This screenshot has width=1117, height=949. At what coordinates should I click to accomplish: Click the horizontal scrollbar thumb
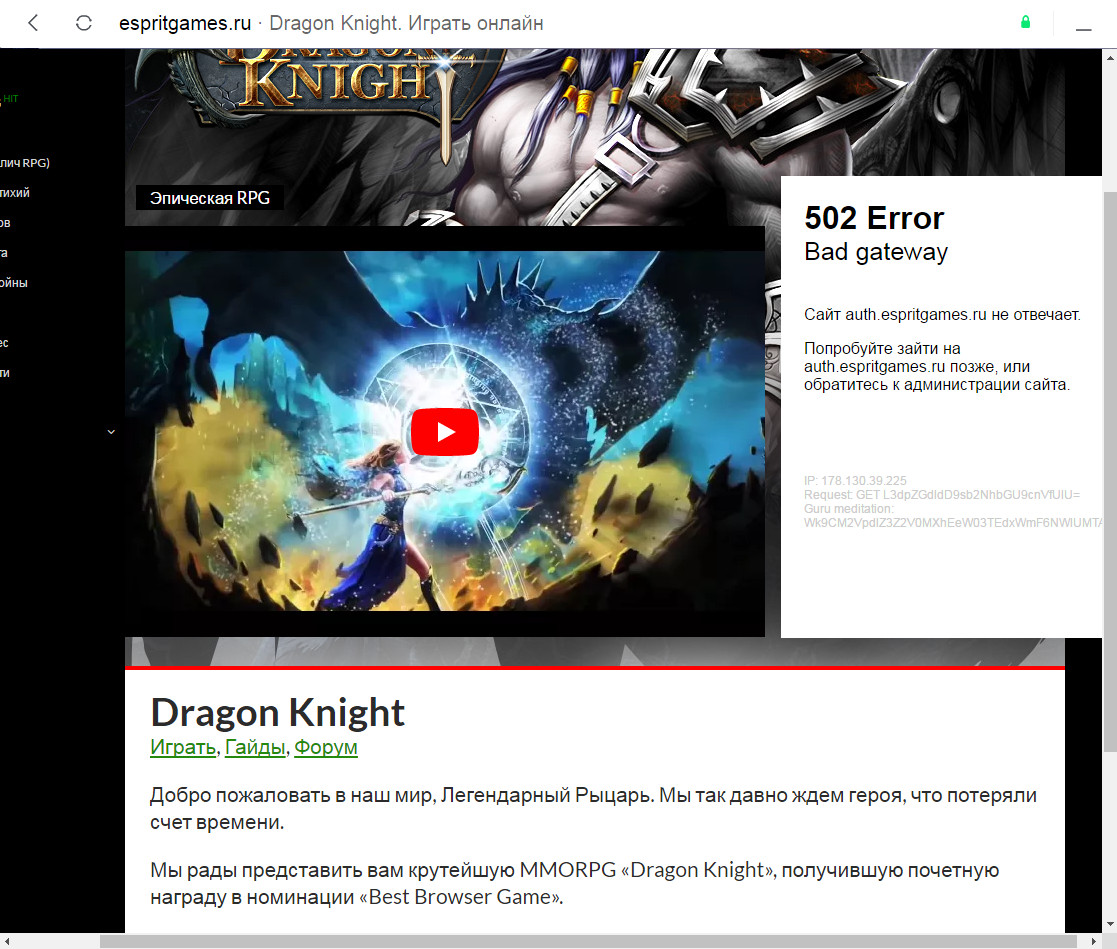tap(588, 941)
